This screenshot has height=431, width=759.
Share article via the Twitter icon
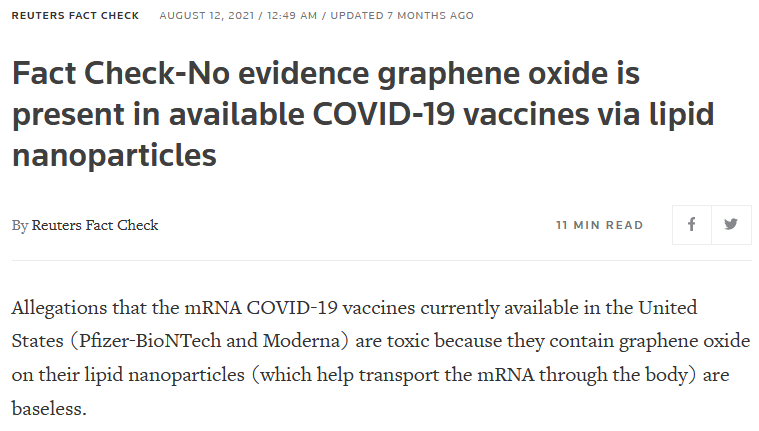pos(731,225)
